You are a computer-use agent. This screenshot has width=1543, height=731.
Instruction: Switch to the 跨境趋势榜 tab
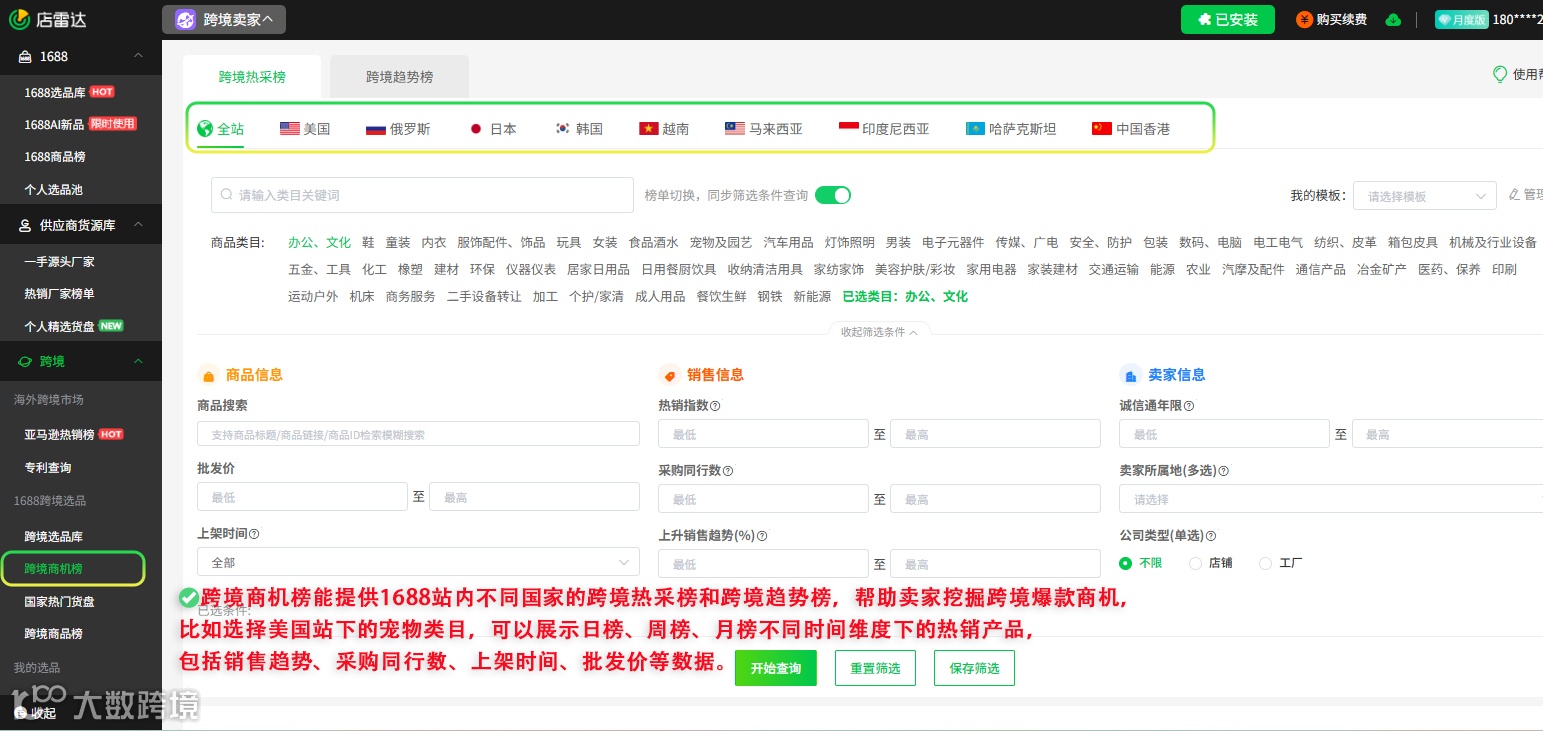(x=399, y=77)
